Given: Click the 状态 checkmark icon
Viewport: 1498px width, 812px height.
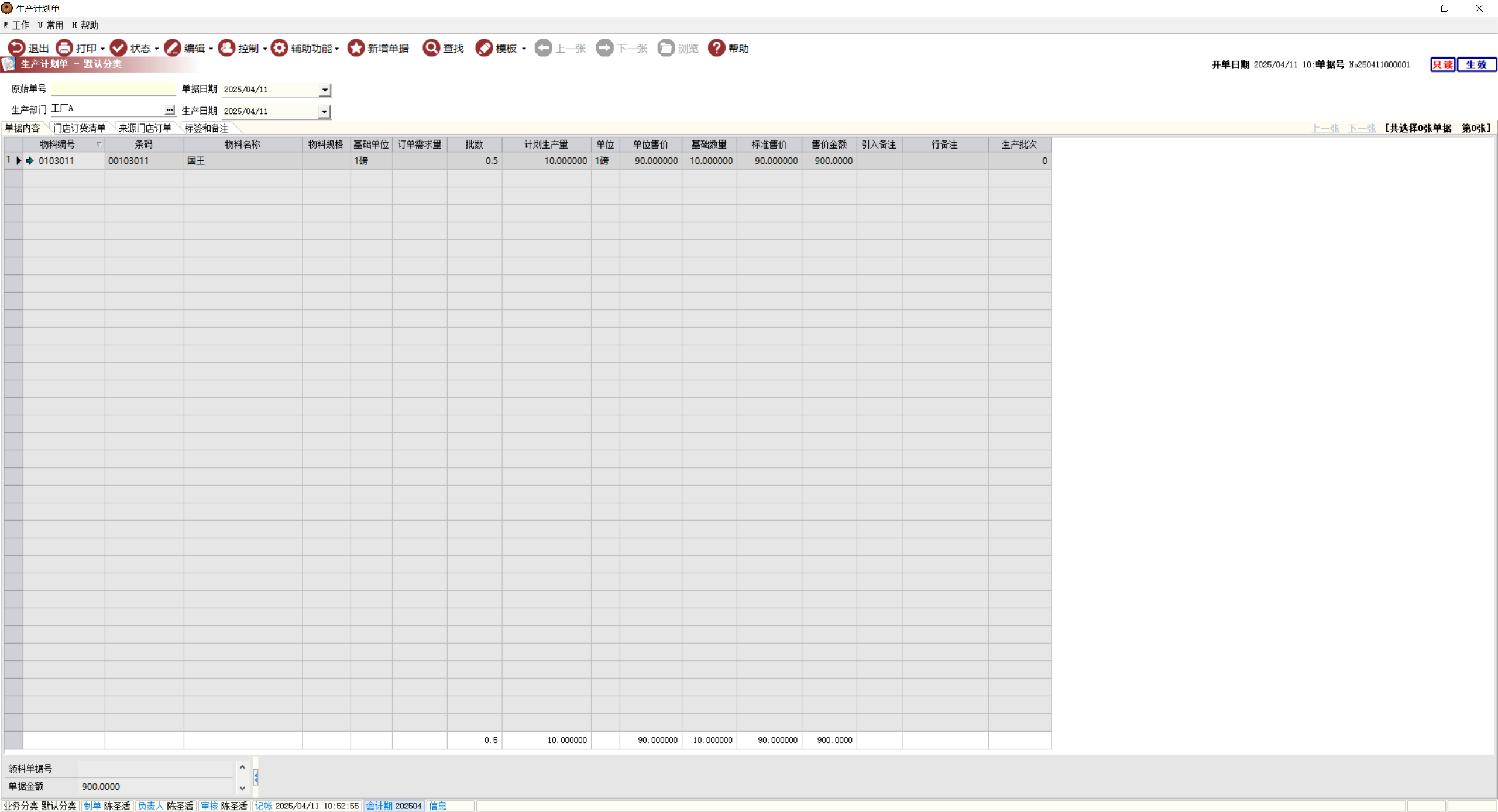Looking at the screenshot, I should coord(118,48).
